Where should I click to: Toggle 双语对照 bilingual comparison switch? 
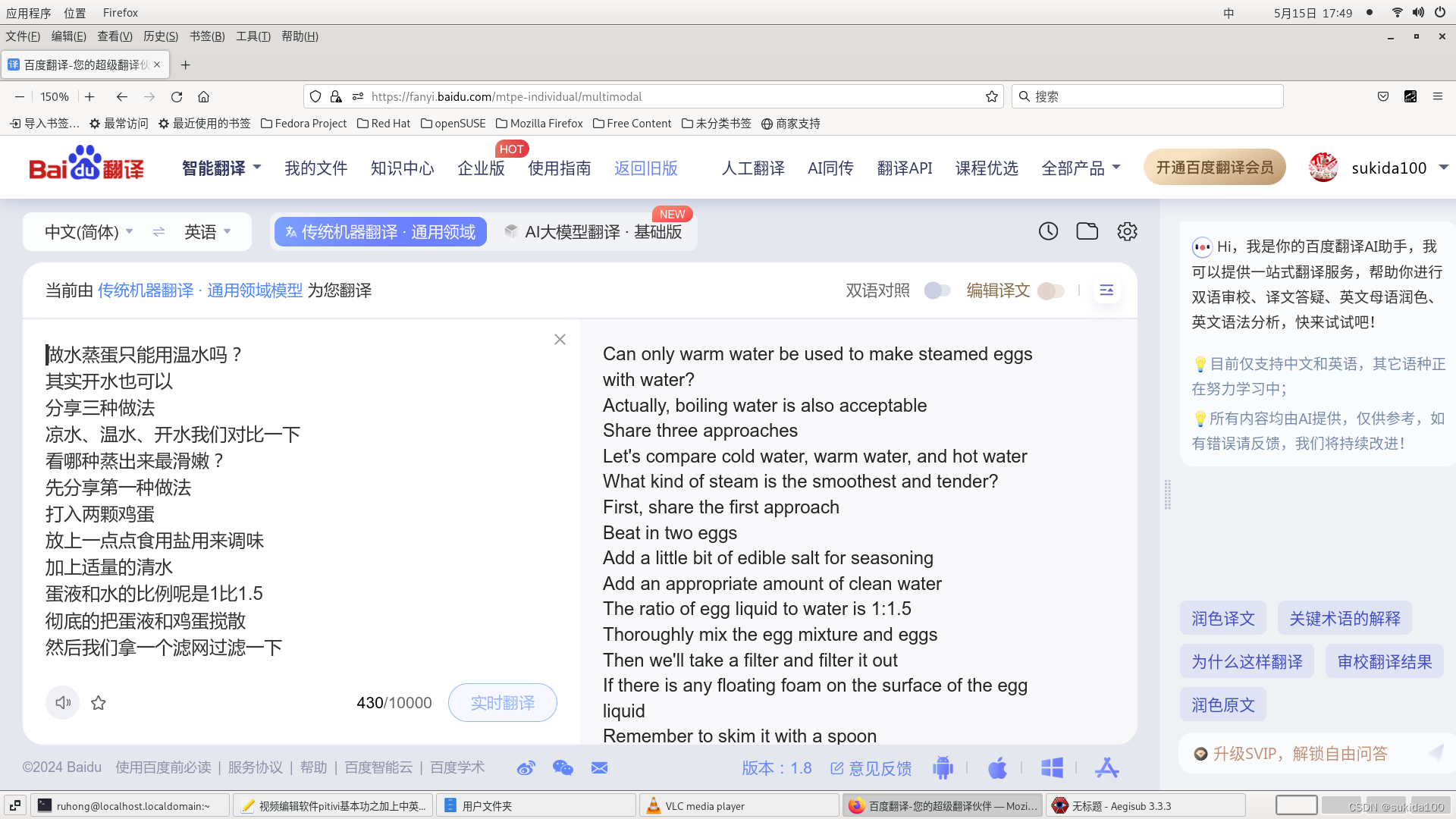click(937, 290)
